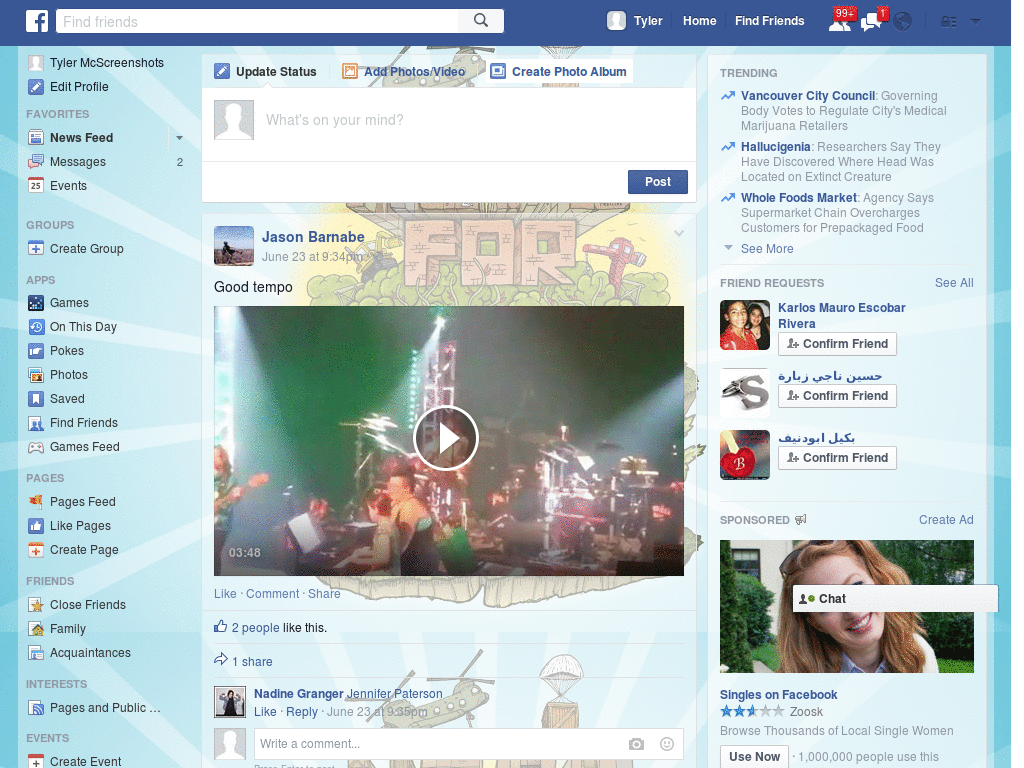The image size is (1024, 768).
Task: Click the Write a comment field
Action: (x=438, y=744)
